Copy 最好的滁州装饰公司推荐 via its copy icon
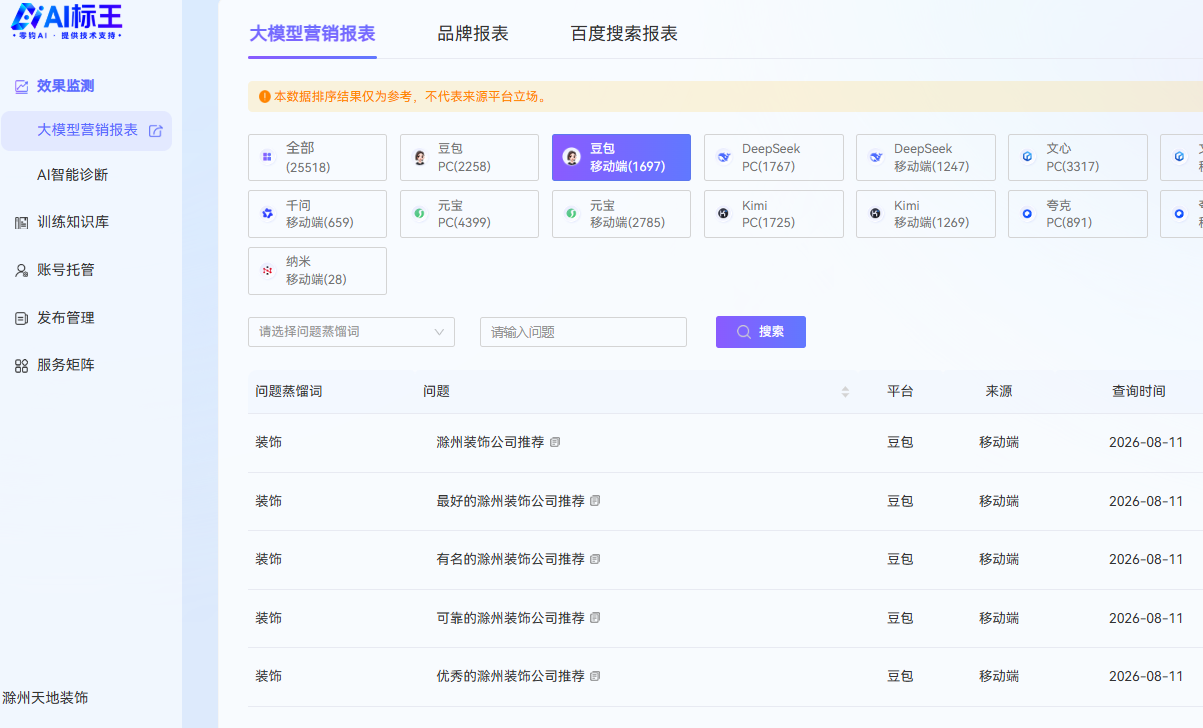Screen dimensions: 1203x728 pos(595,501)
